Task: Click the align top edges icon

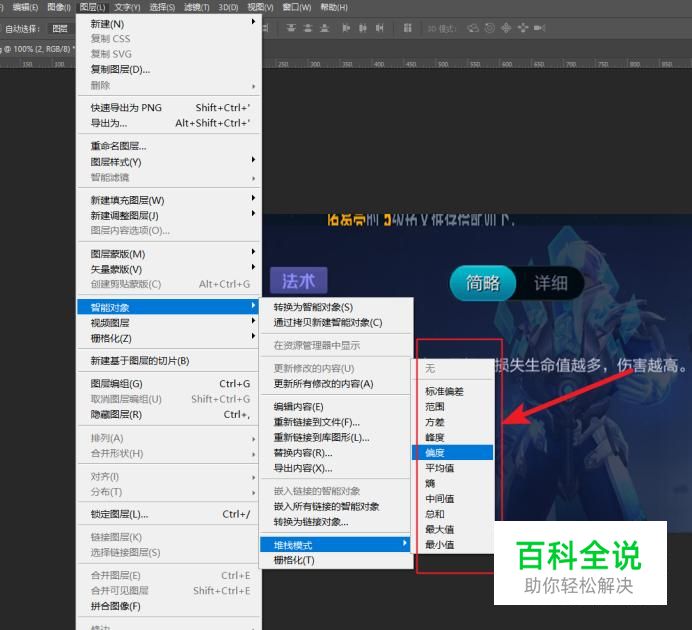Action: click(291, 28)
